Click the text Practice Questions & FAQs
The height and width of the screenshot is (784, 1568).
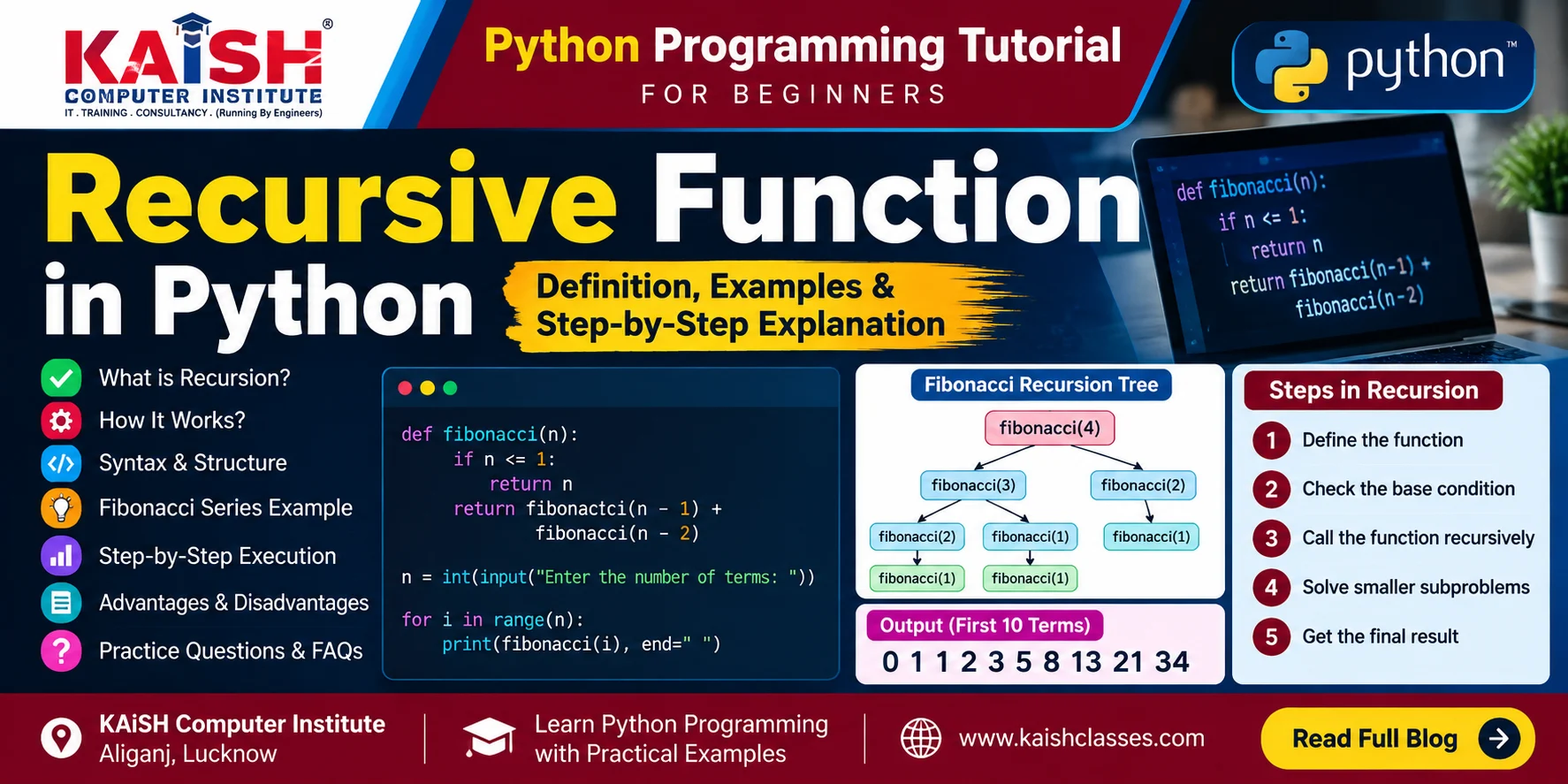pyautogui.click(x=231, y=651)
